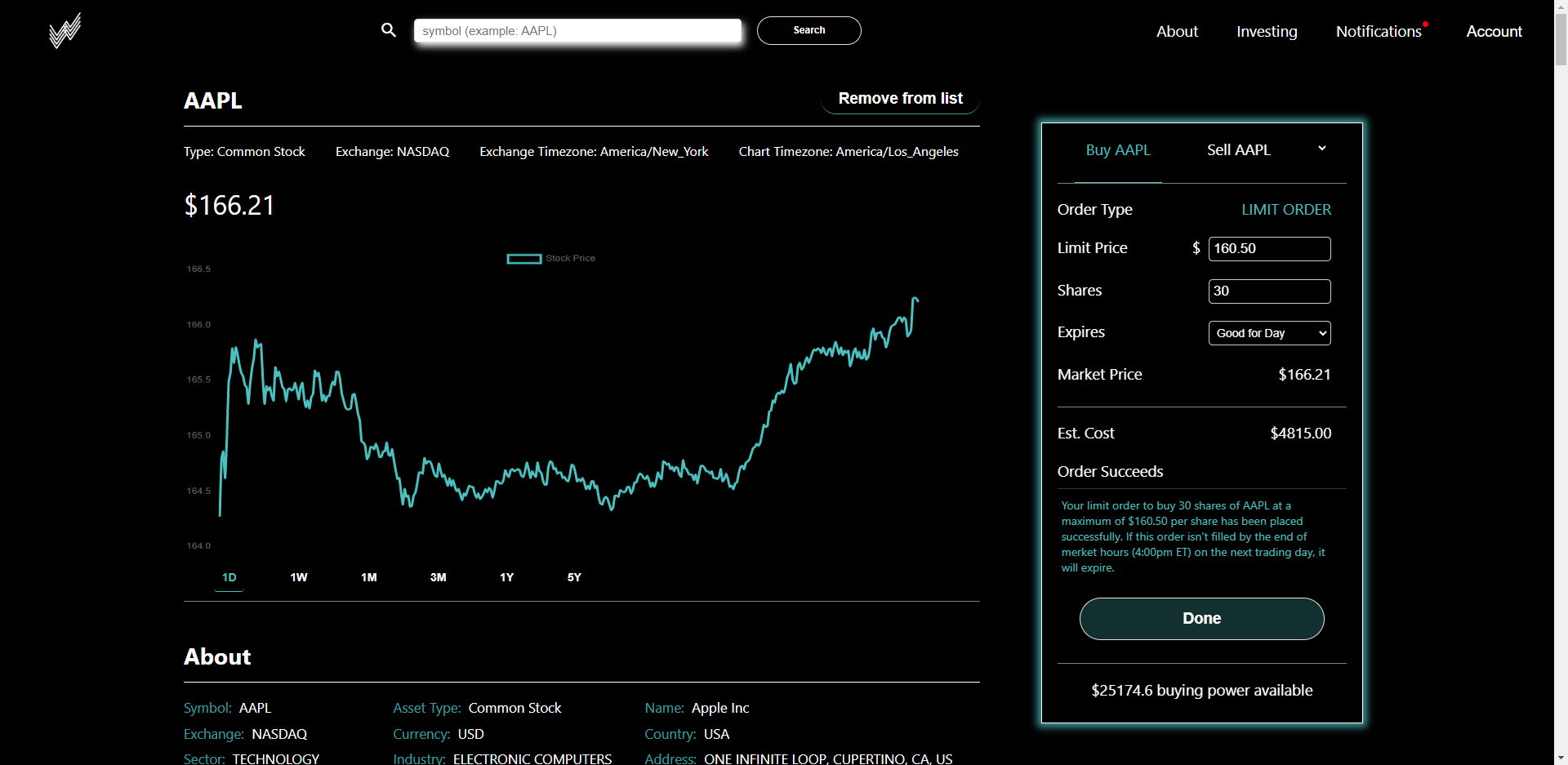Screen dimensions: 1568x765
Task: Switch to the Buy AAPL tab
Action: tap(1117, 150)
